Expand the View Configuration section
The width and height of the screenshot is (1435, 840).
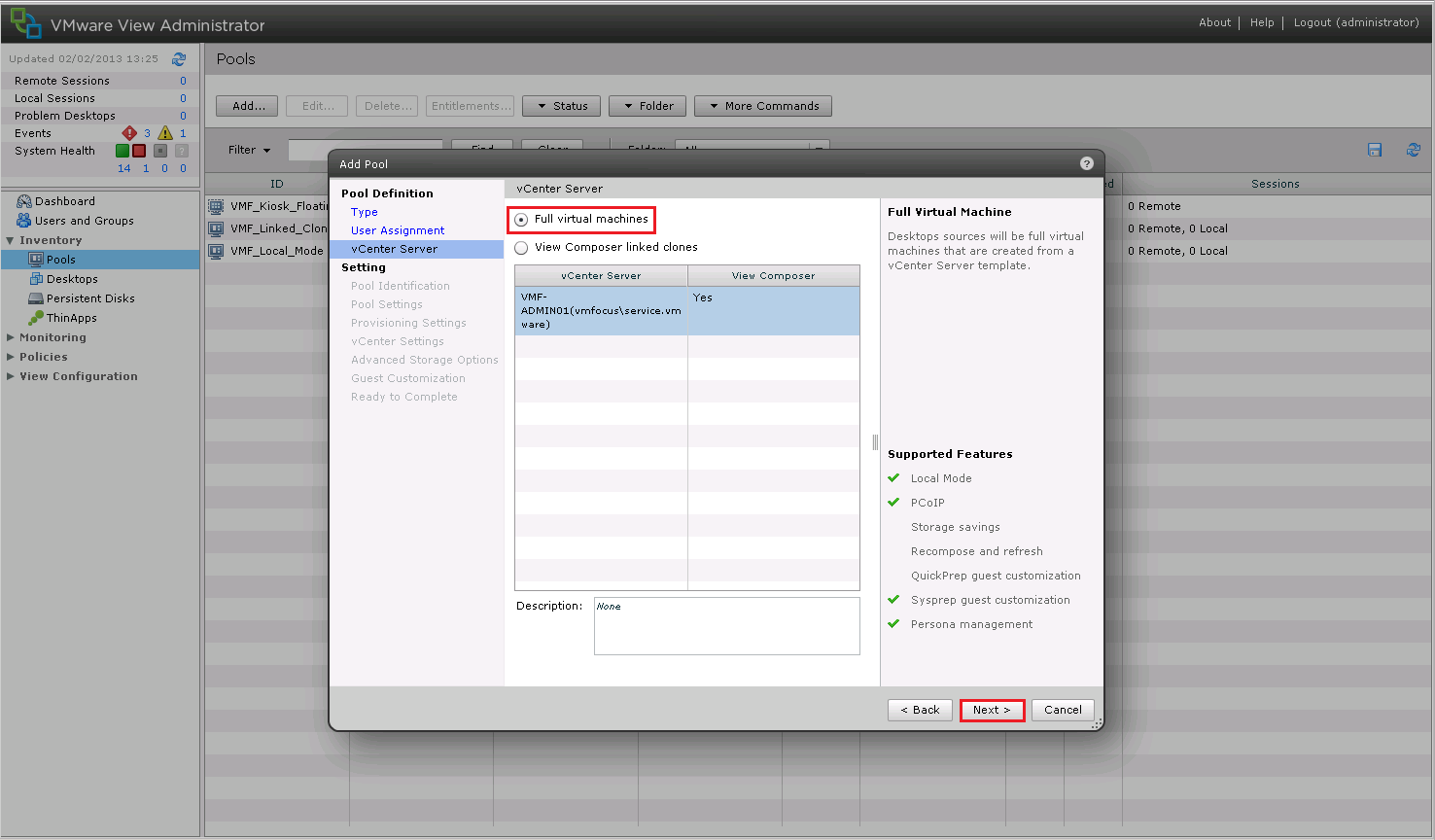[x=11, y=376]
